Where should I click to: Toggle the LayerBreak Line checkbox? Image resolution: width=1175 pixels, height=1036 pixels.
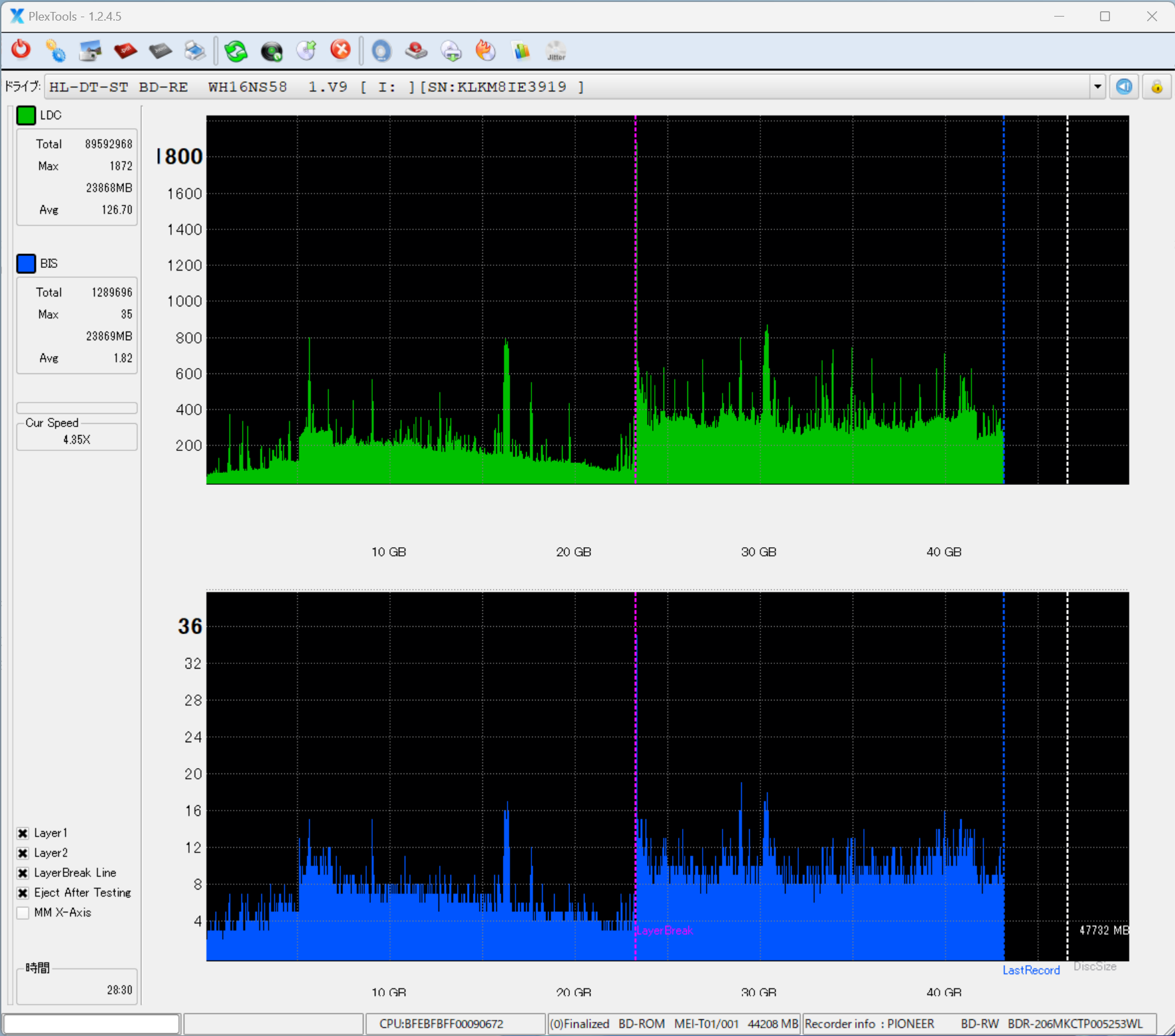(23, 873)
